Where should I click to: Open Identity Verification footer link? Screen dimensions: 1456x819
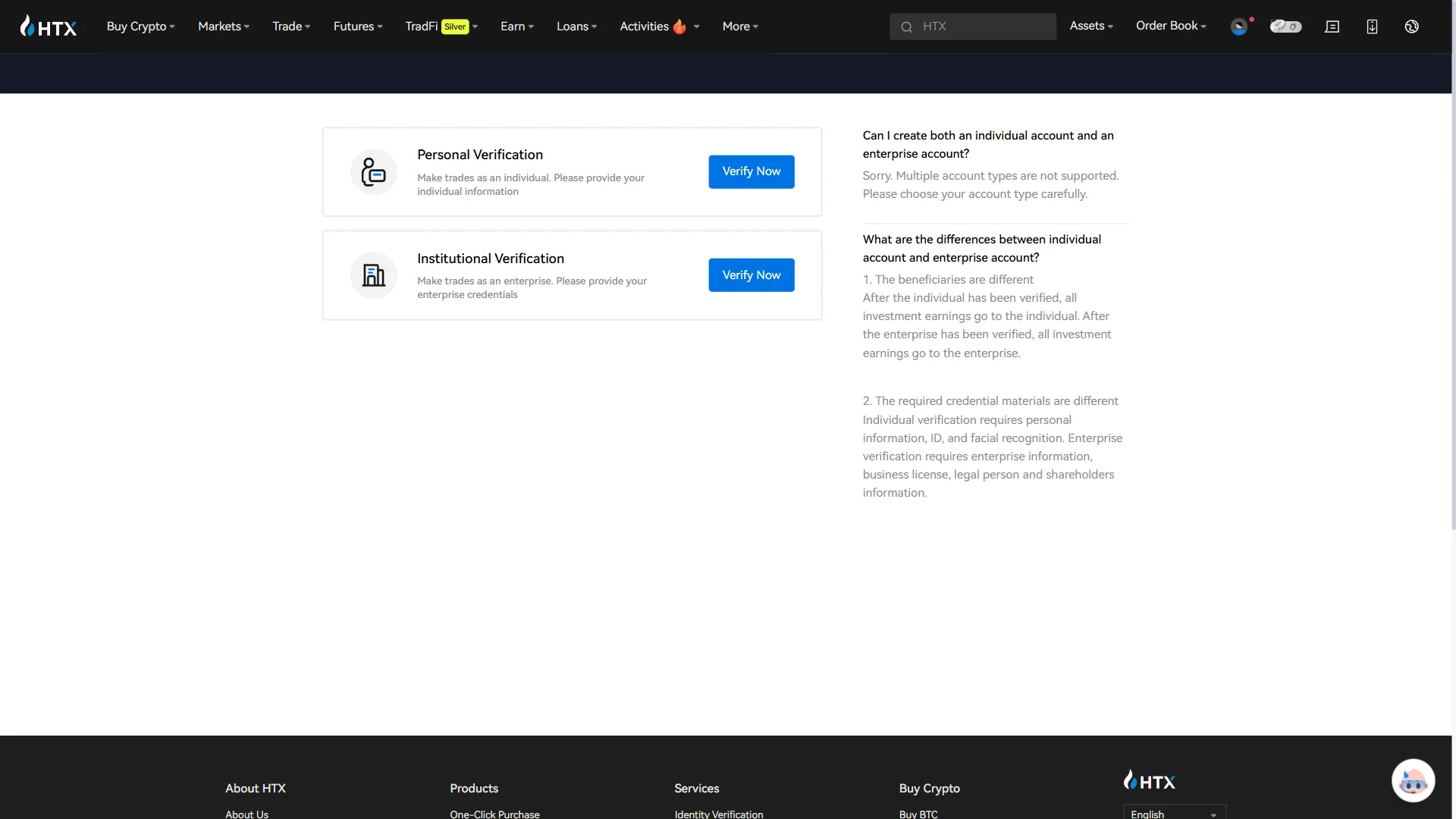(718, 814)
